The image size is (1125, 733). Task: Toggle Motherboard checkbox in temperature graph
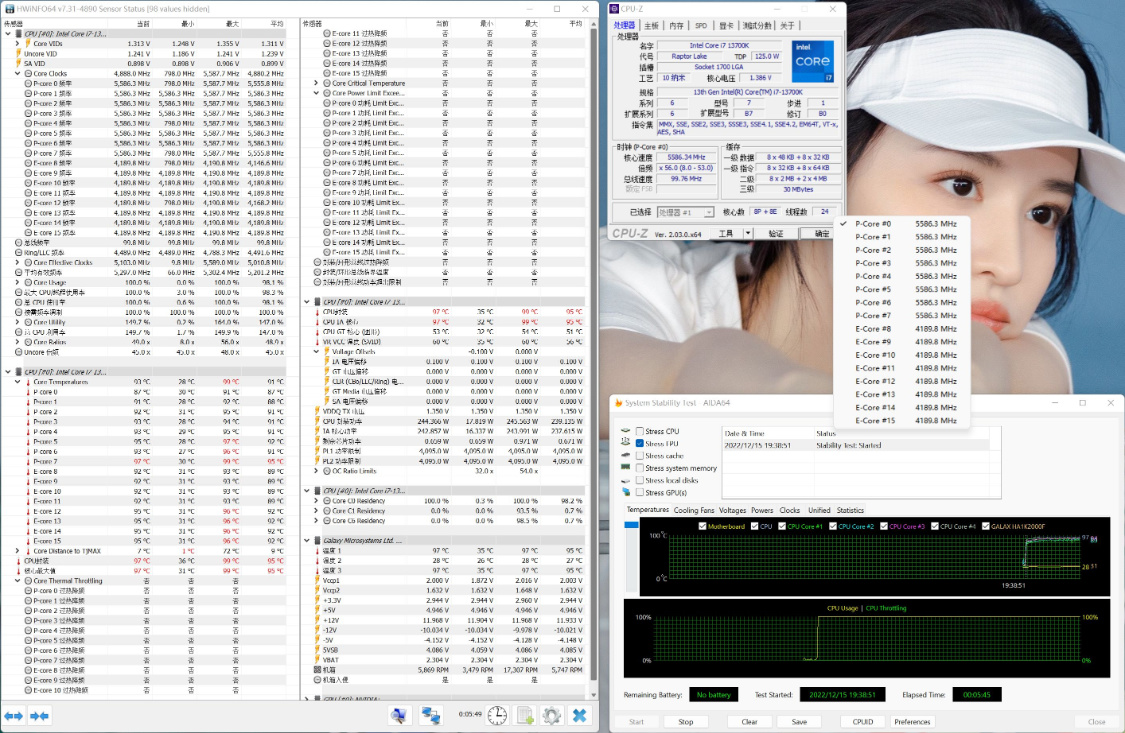[x=703, y=526]
